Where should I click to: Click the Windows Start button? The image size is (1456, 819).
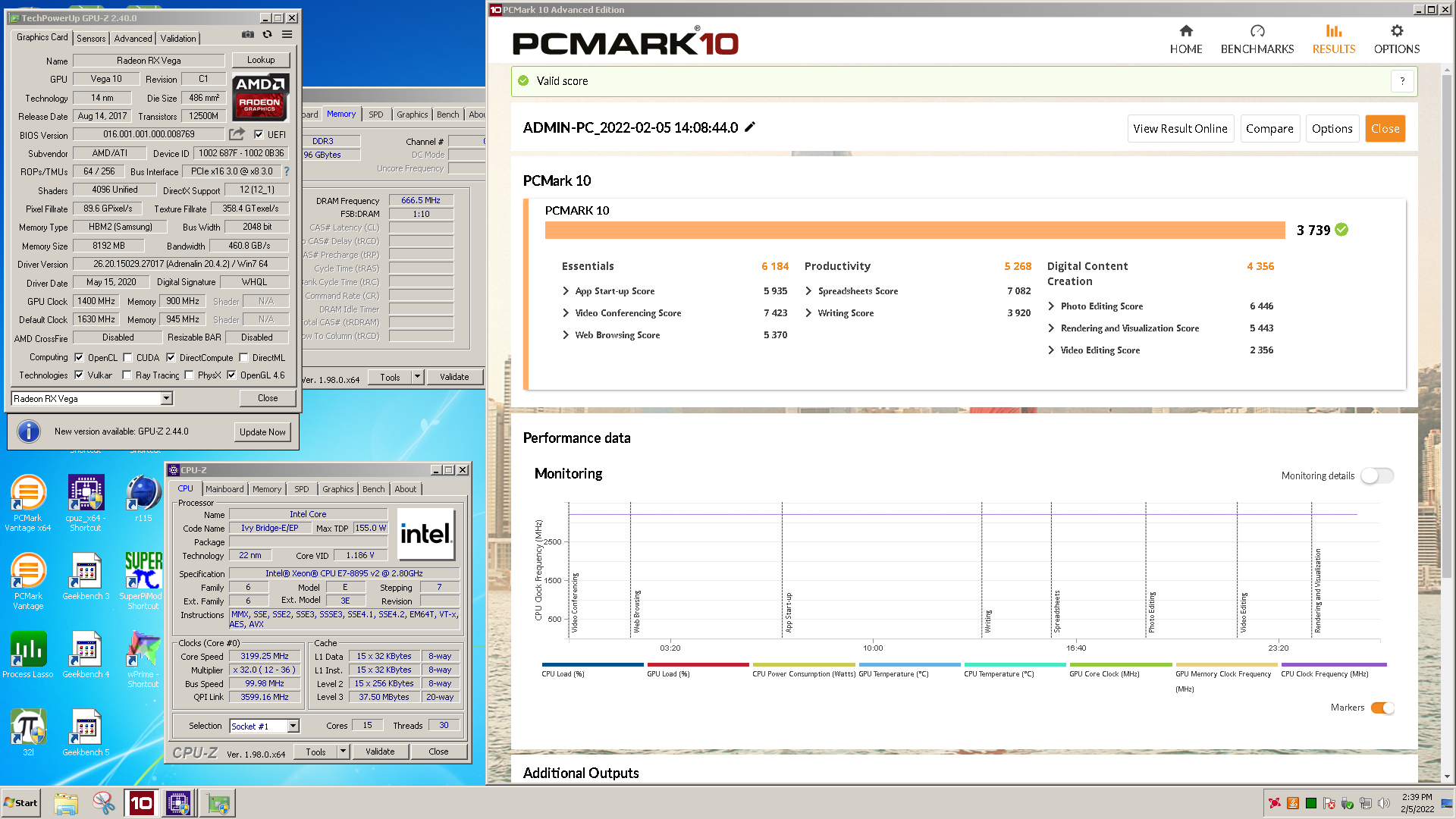(x=21, y=803)
